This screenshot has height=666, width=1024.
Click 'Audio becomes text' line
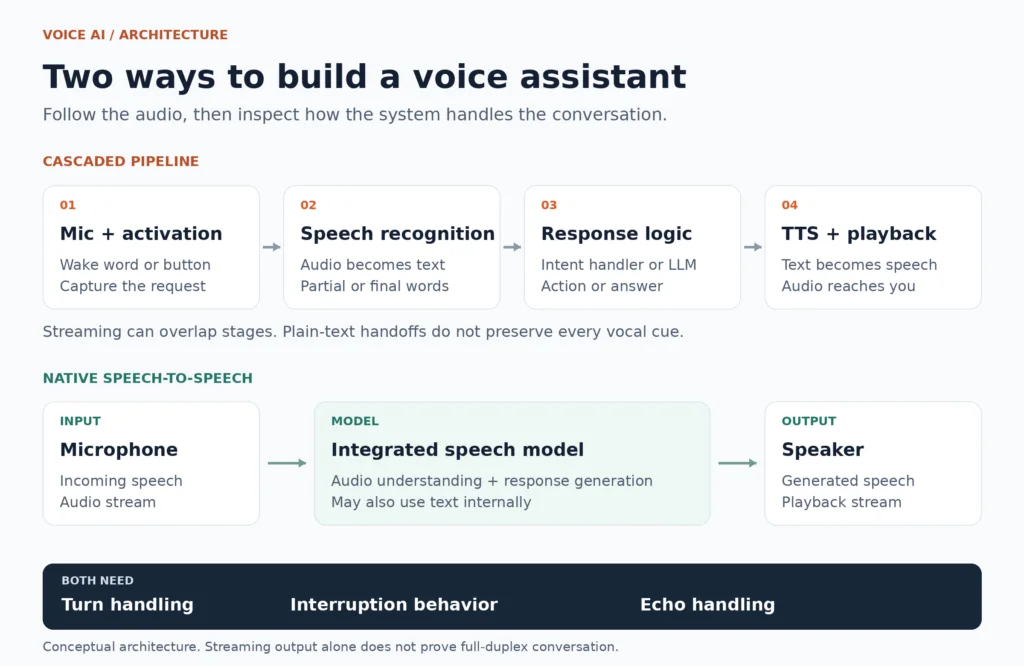click(372, 265)
